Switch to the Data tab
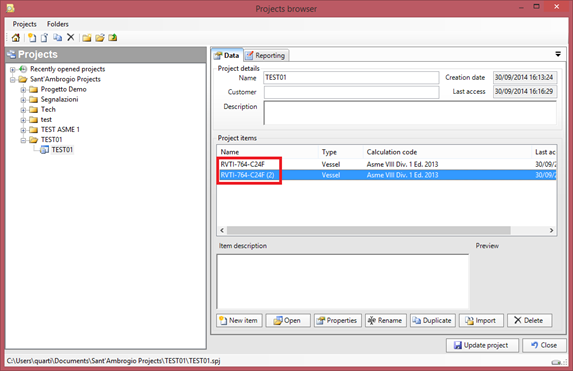 coord(227,55)
